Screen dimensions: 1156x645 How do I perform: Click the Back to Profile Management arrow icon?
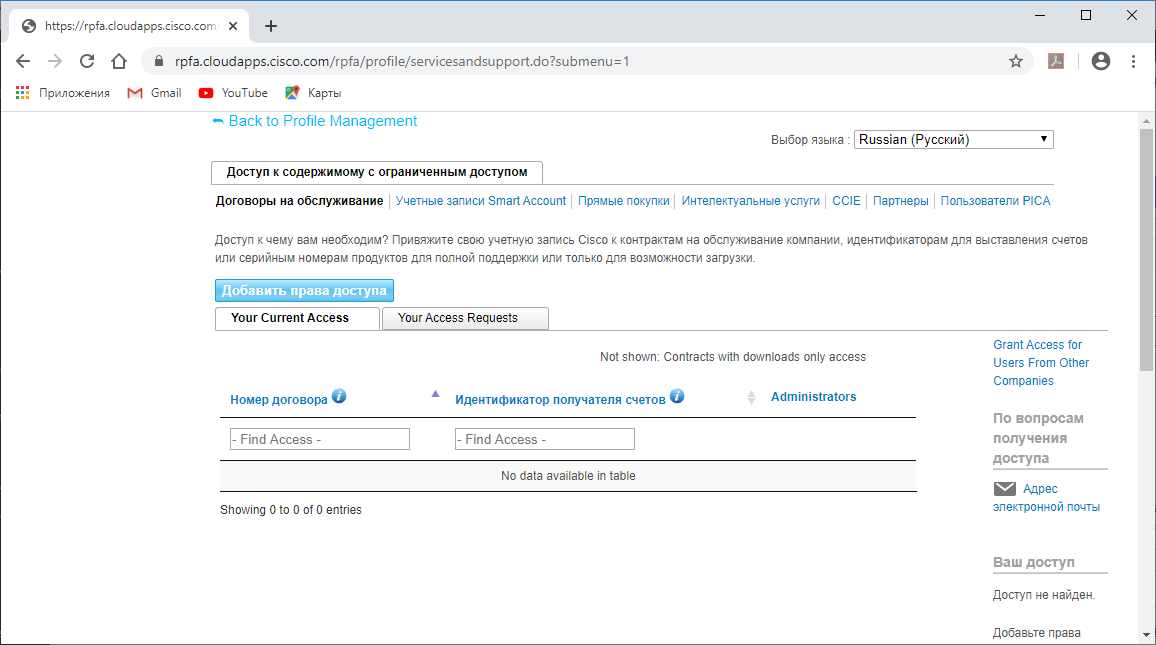point(218,121)
